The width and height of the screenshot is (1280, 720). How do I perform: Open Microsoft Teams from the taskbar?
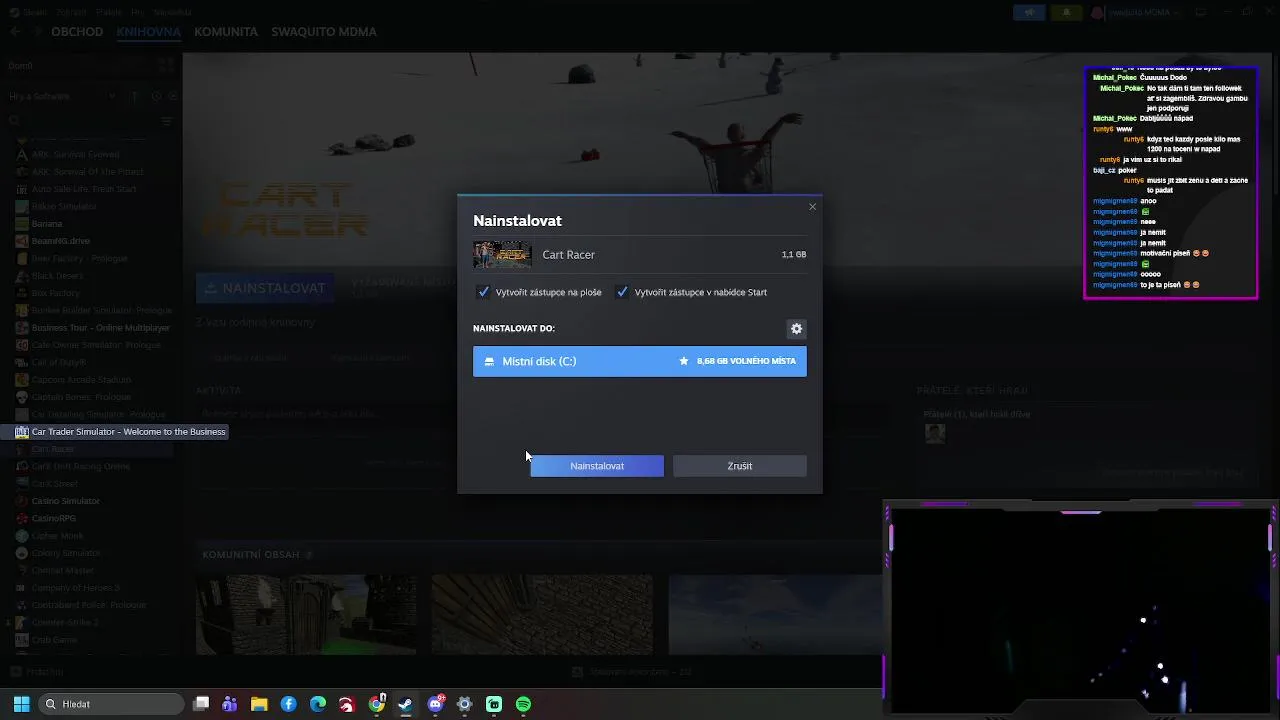(x=230, y=704)
